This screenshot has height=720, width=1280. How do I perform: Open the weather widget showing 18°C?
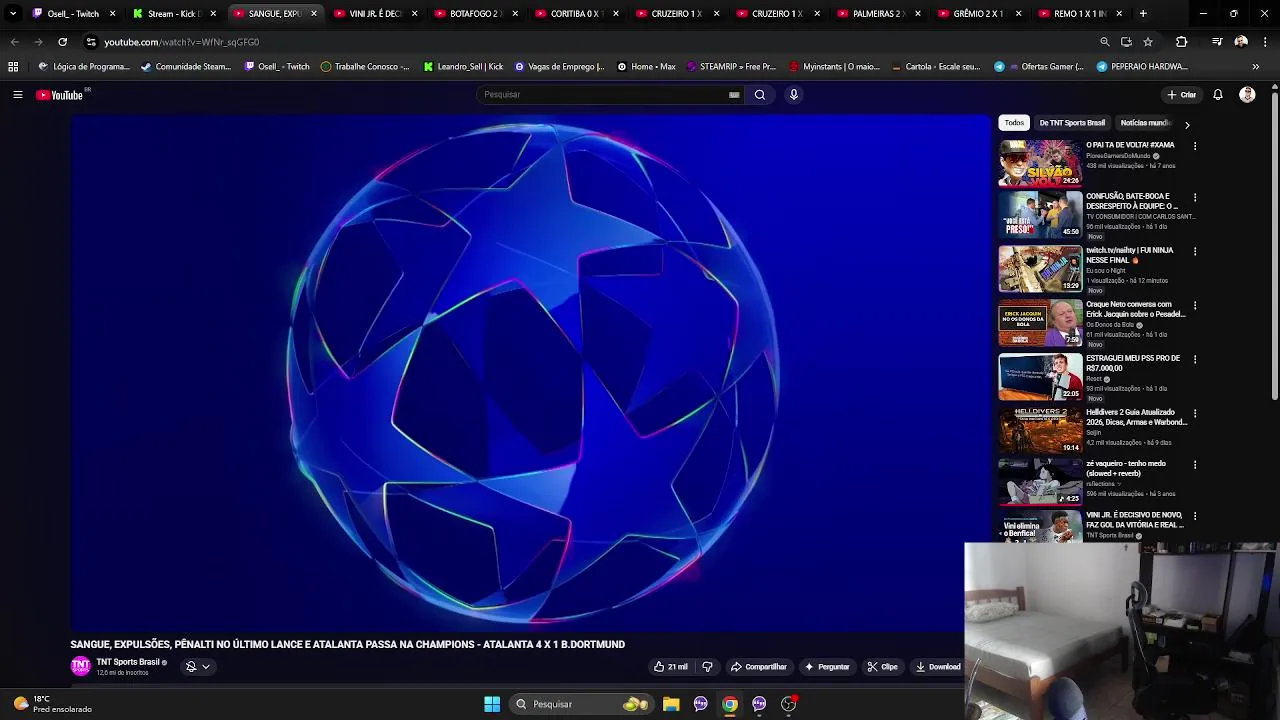(53, 704)
